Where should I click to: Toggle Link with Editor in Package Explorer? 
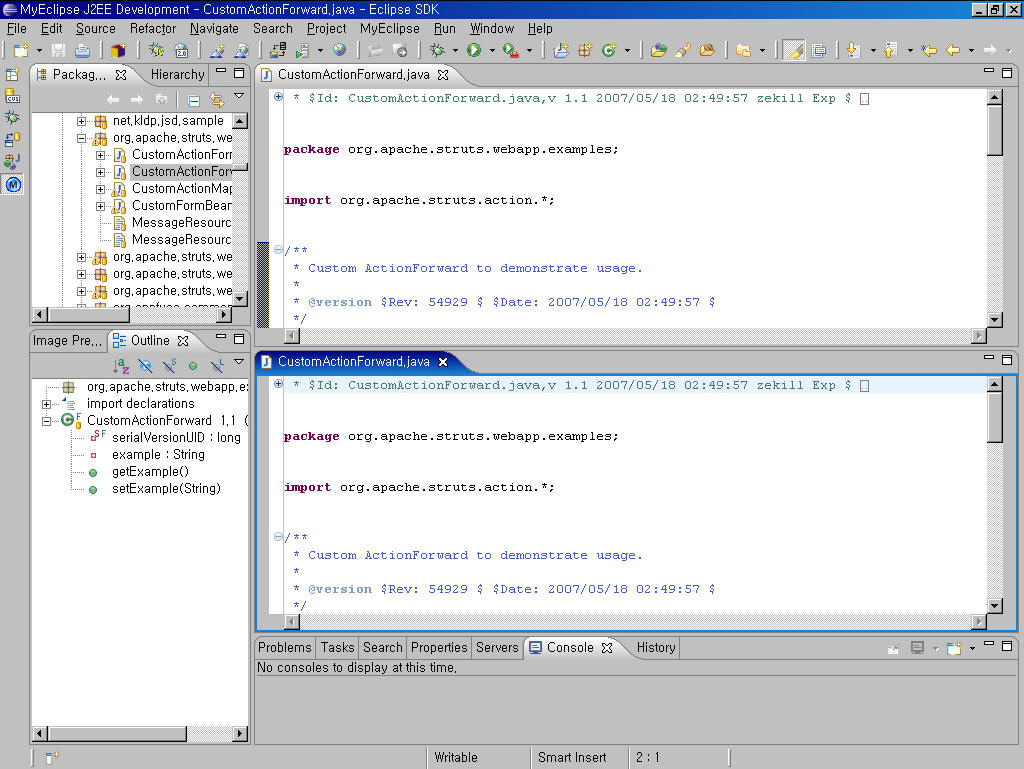tap(216, 100)
